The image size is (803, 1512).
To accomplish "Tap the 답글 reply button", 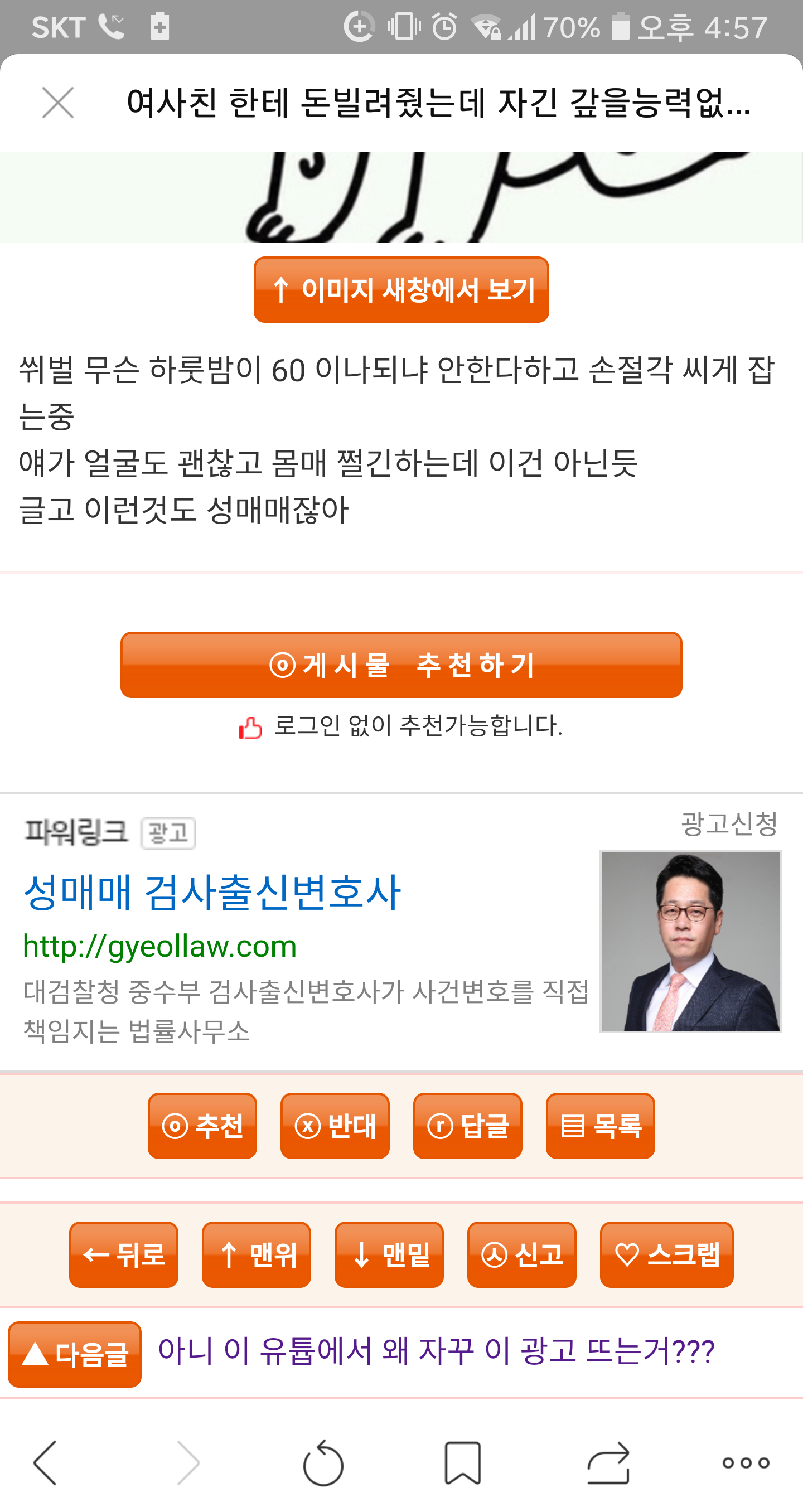I will coord(468,1126).
